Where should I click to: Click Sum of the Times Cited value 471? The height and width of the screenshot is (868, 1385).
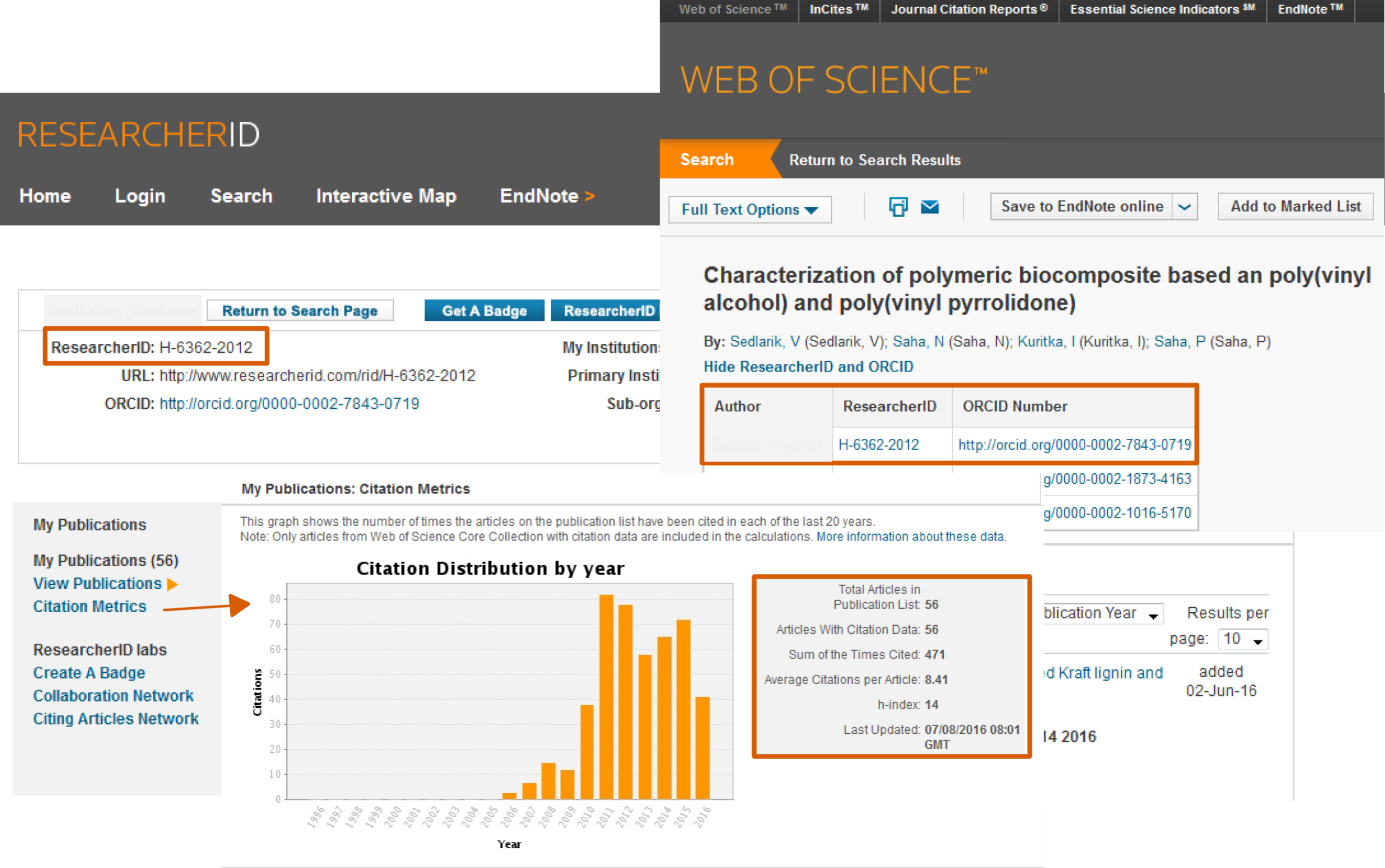936,655
